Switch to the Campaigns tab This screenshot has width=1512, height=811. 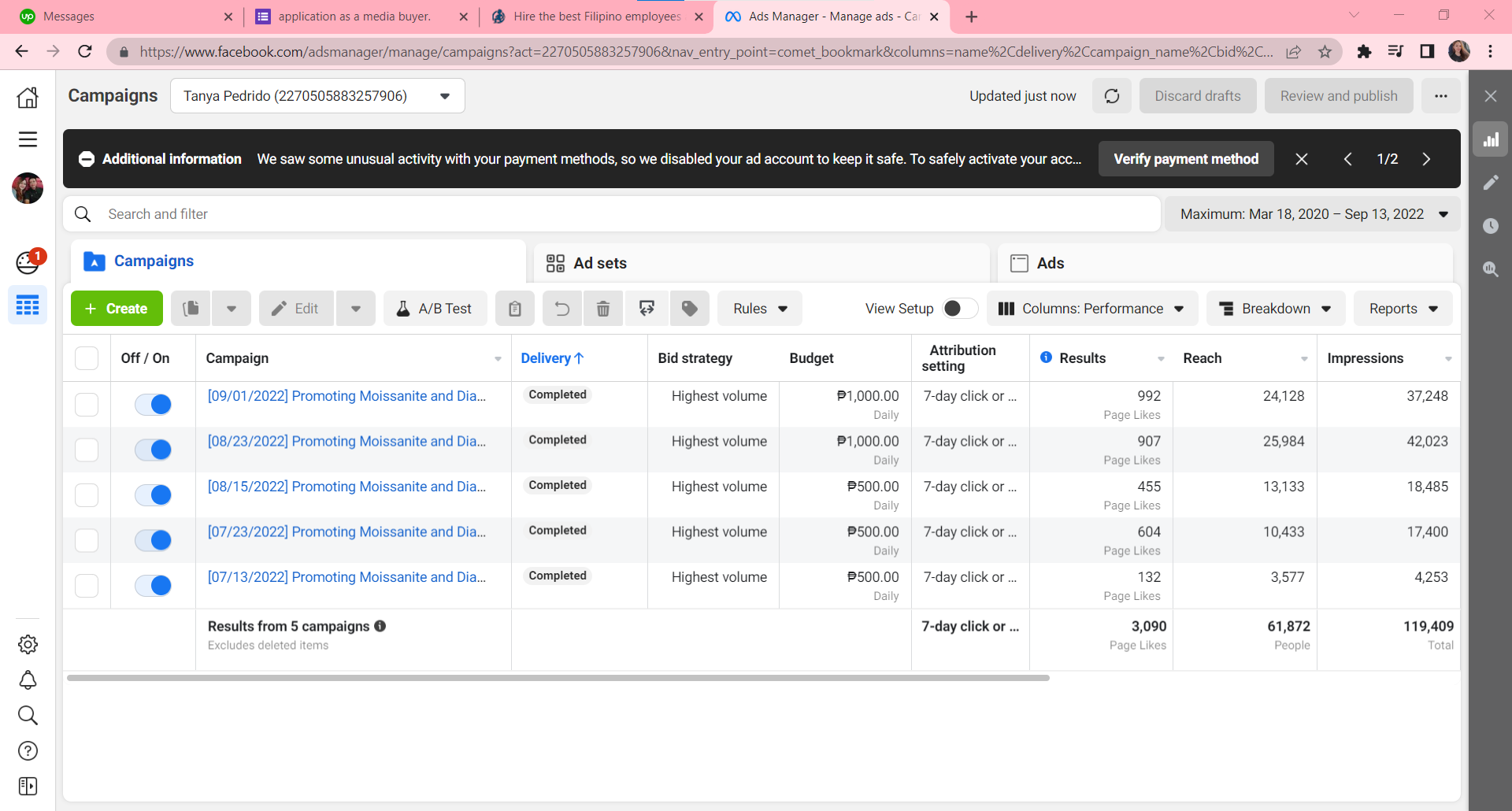pyautogui.click(x=298, y=261)
